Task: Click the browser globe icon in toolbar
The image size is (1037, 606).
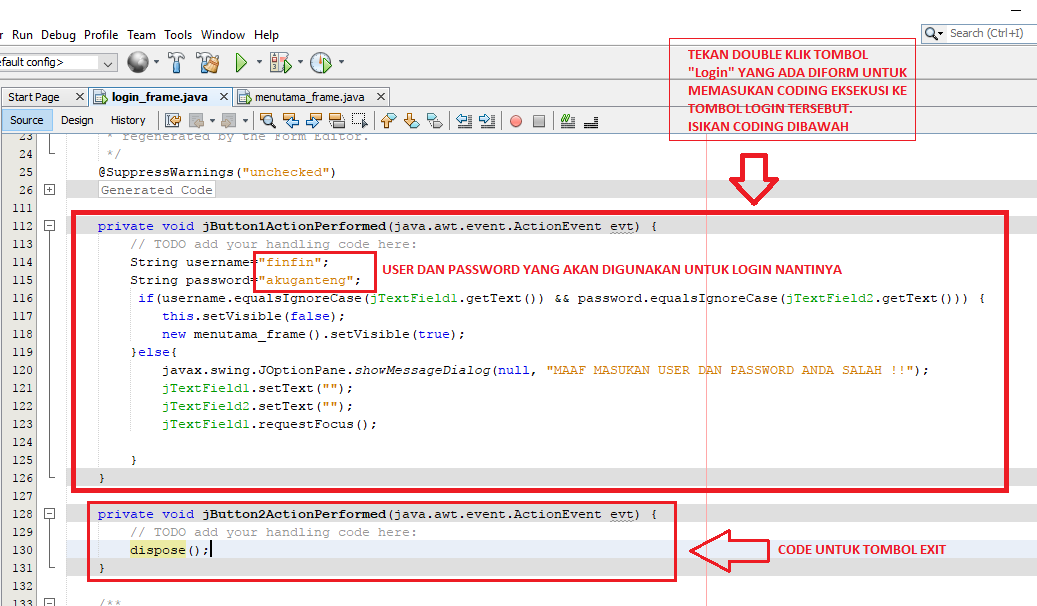Action: click(x=138, y=62)
